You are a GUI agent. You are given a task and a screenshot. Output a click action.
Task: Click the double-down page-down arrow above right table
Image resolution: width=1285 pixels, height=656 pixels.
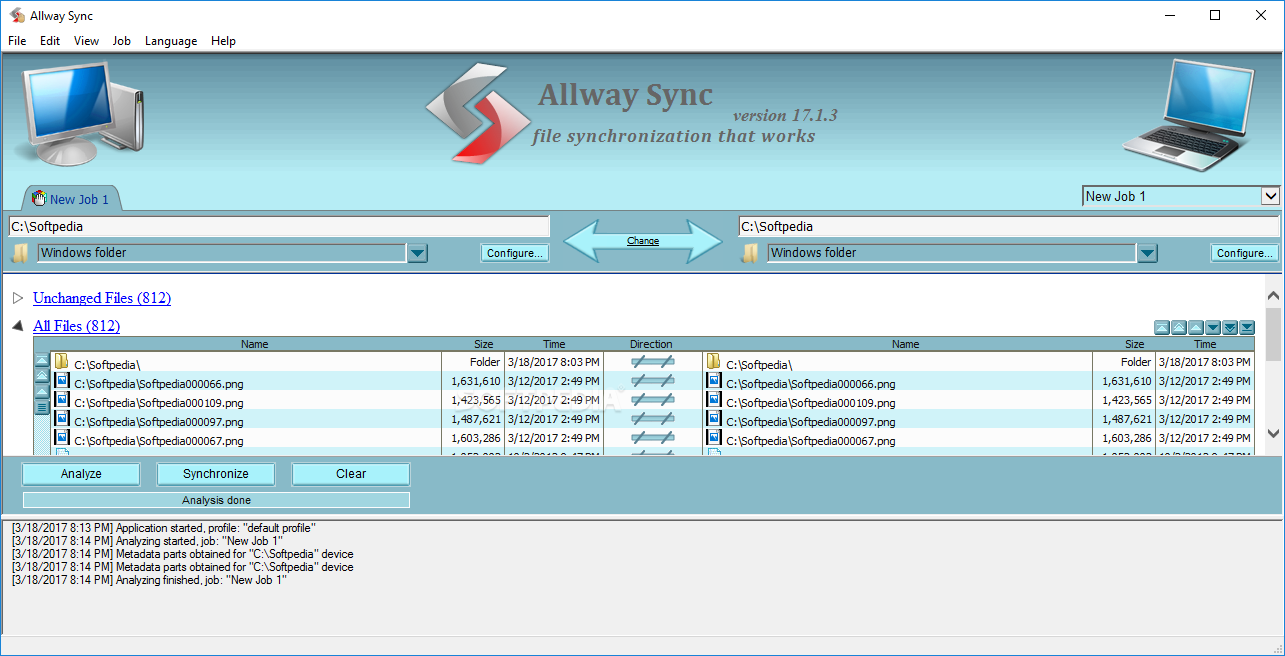(1230, 327)
